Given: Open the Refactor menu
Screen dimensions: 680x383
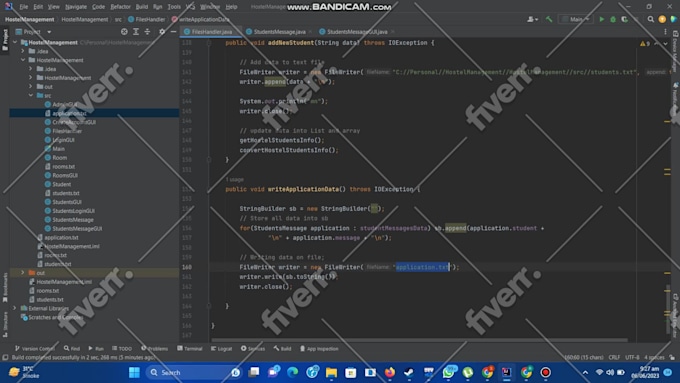Looking at the screenshot, I should tap(120, 7).
